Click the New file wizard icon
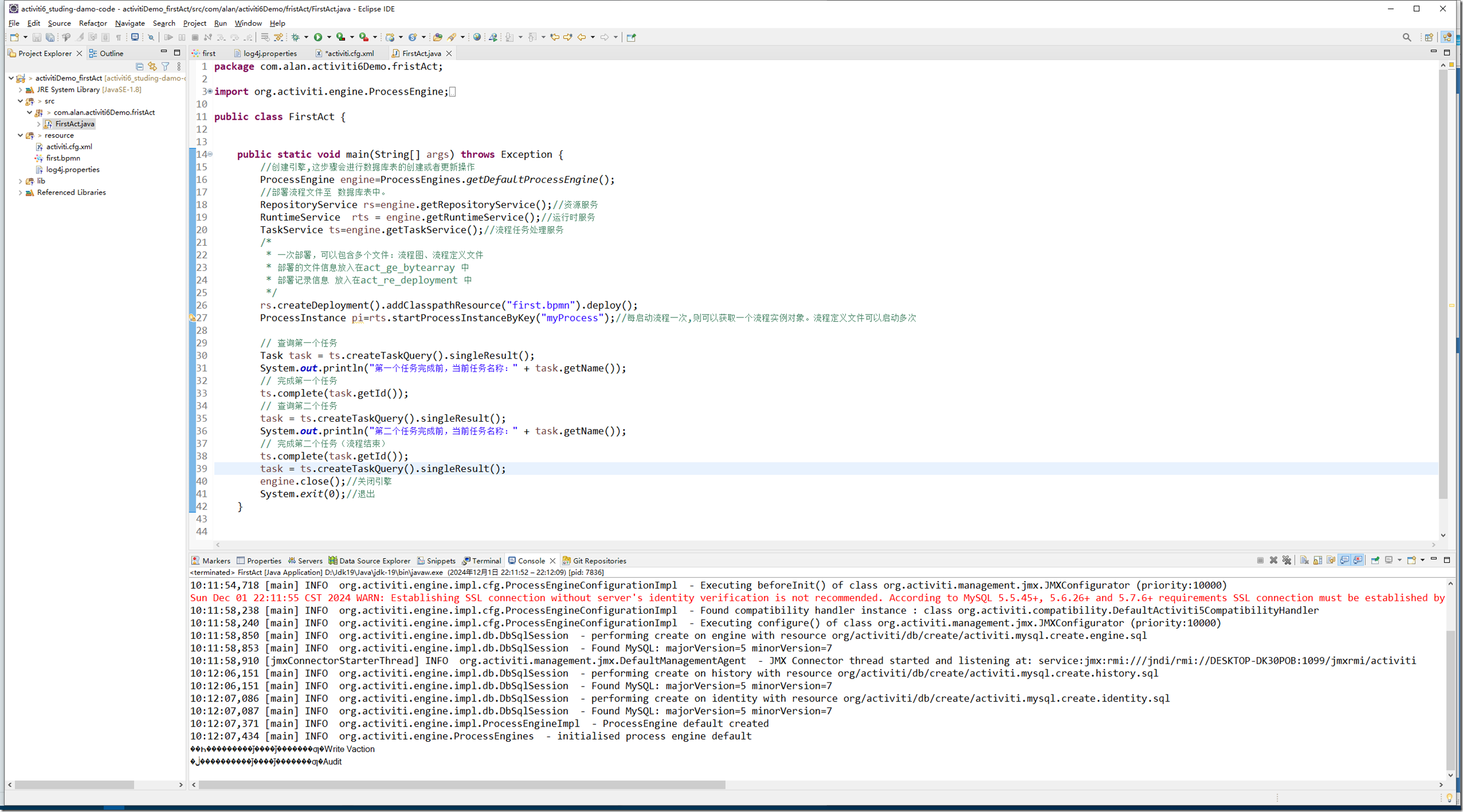1463x812 pixels. (14, 37)
